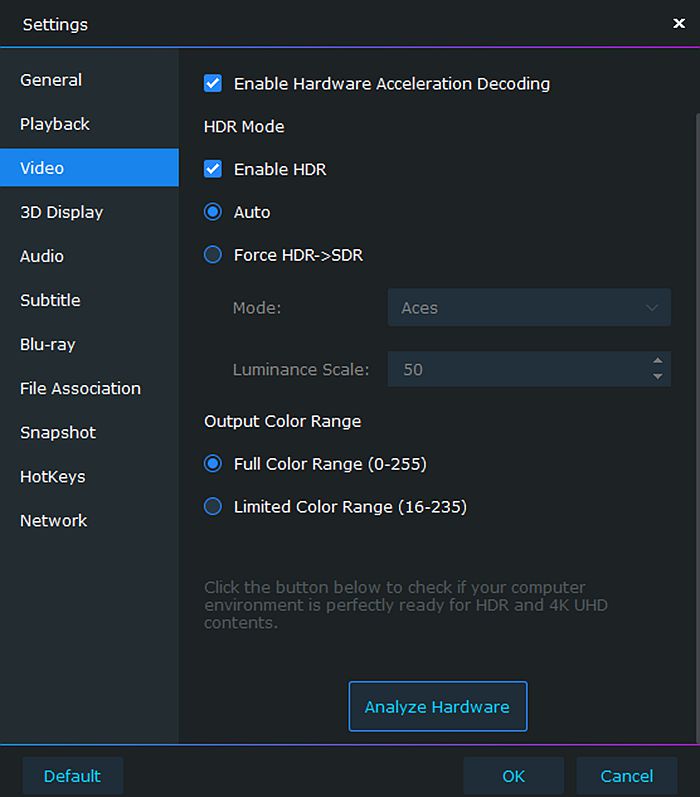Show Blu-ray settings

coord(48,345)
